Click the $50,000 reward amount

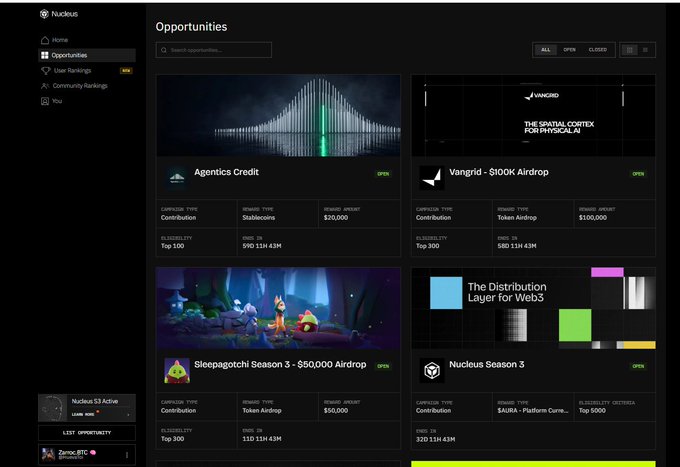[x=336, y=410]
